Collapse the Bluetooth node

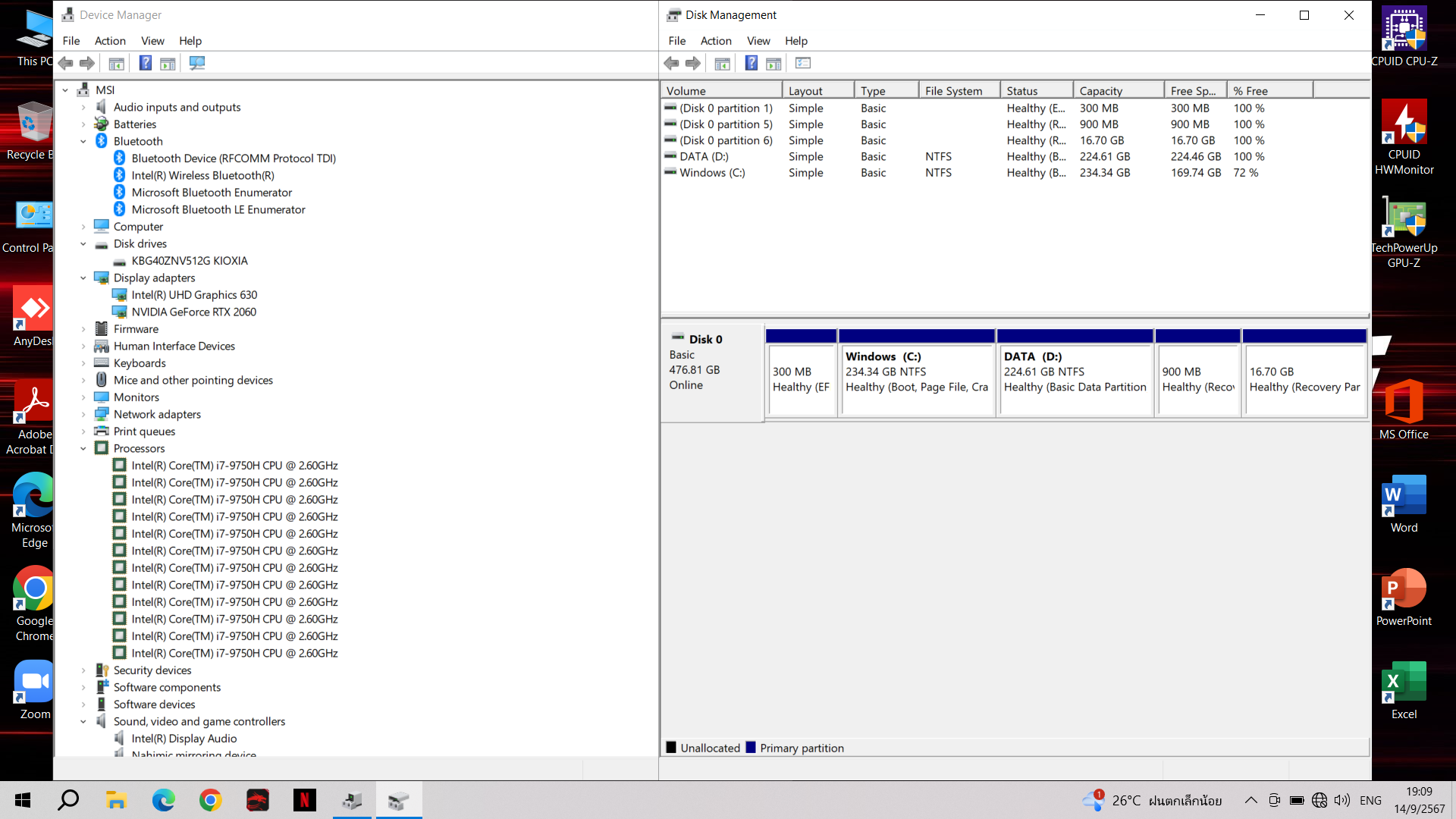point(83,142)
